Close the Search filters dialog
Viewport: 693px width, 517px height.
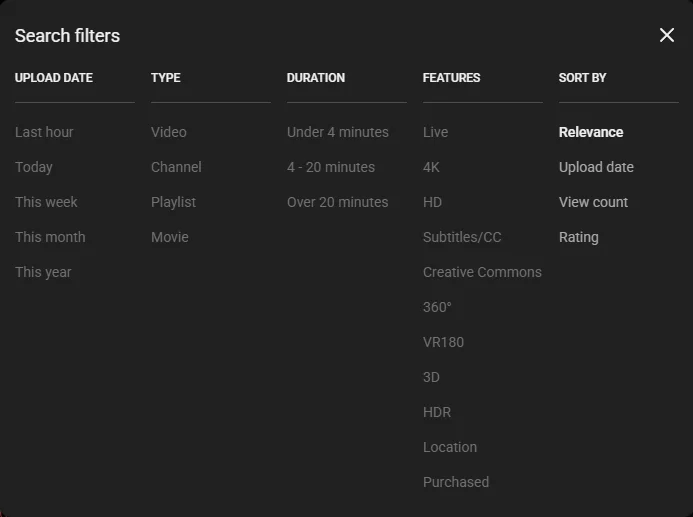pyautogui.click(x=667, y=36)
